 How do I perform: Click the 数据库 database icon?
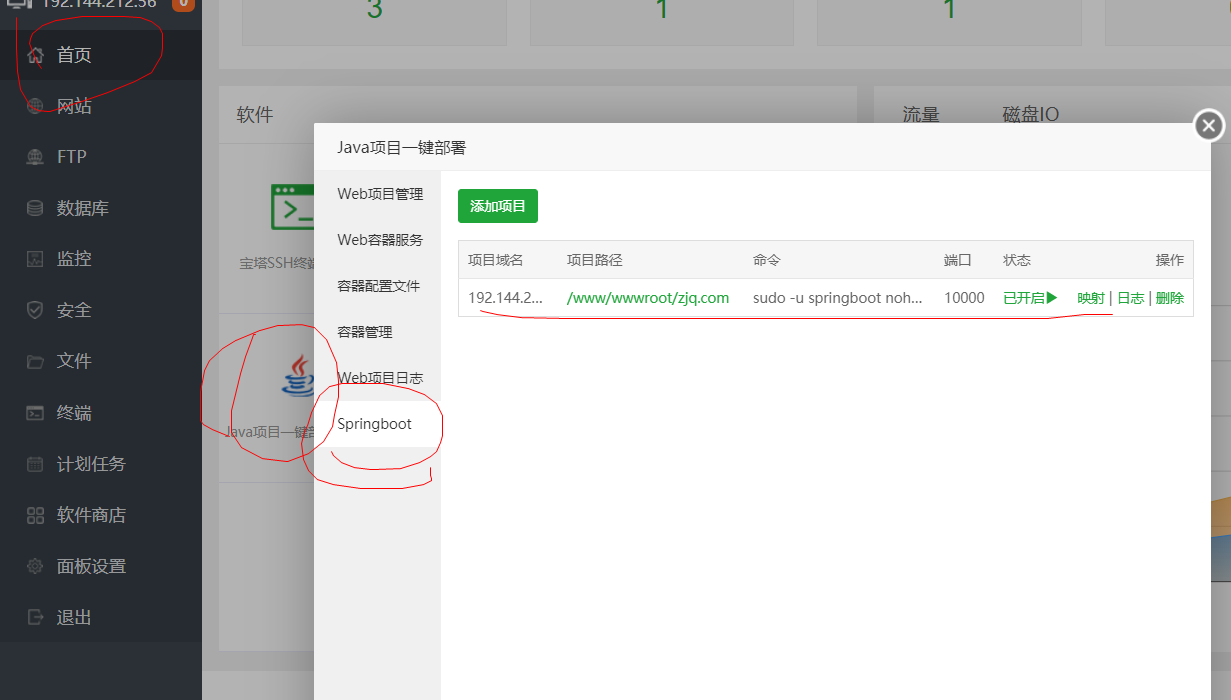coord(36,208)
